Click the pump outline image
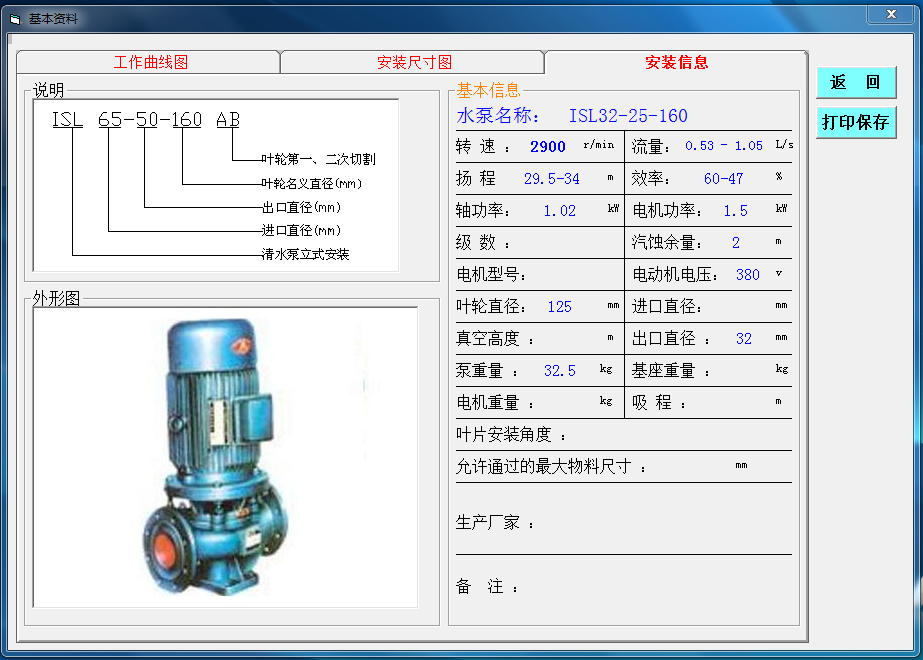923x660 pixels. [225, 457]
